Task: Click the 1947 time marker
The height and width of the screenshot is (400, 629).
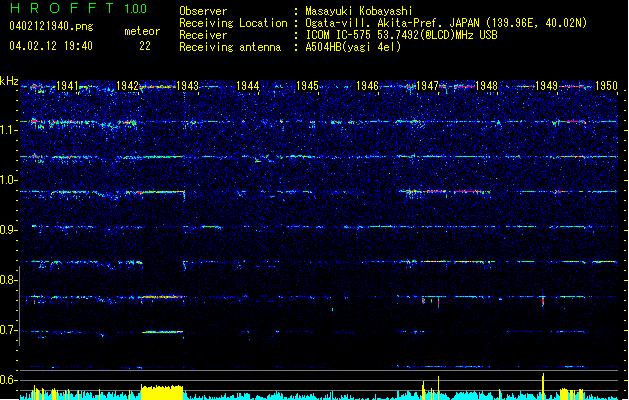Action: click(427, 86)
